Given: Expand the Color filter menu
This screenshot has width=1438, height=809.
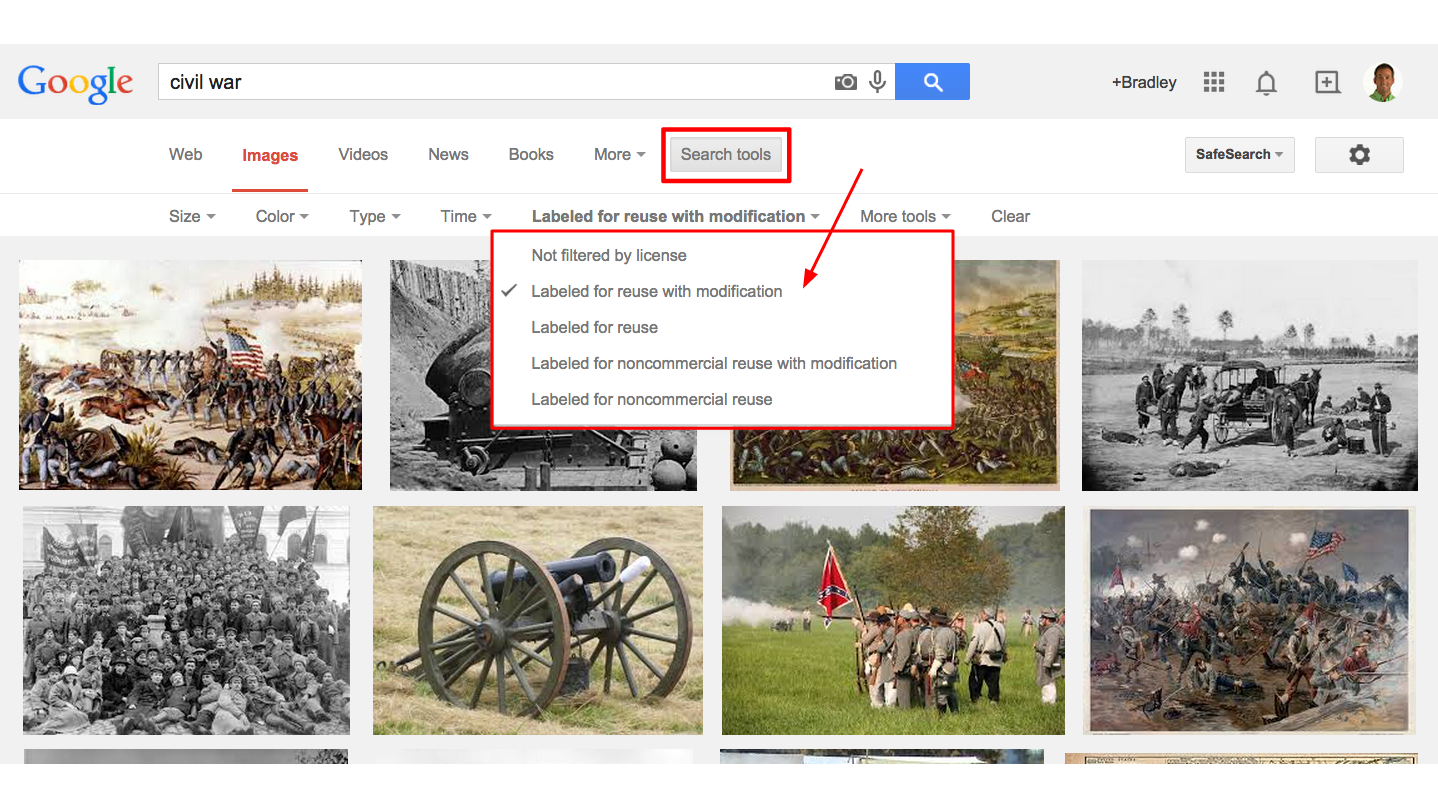Looking at the screenshot, I should pos(281,216).
